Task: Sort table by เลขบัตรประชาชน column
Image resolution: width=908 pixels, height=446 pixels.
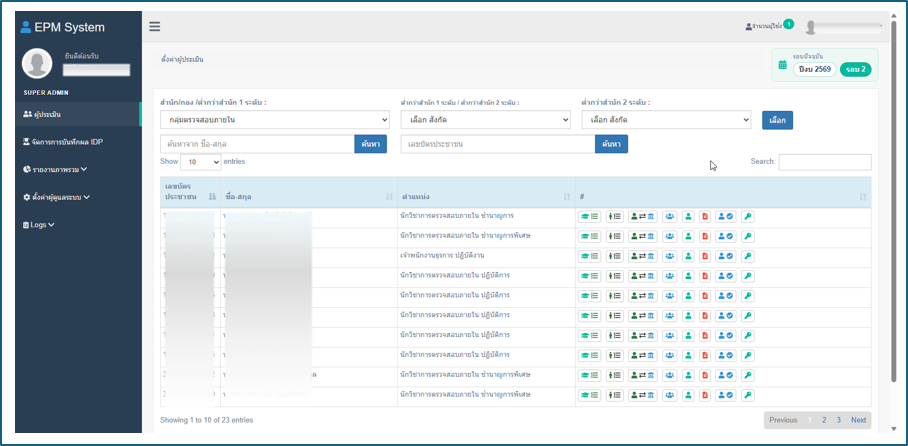Action: coord(190,192)
